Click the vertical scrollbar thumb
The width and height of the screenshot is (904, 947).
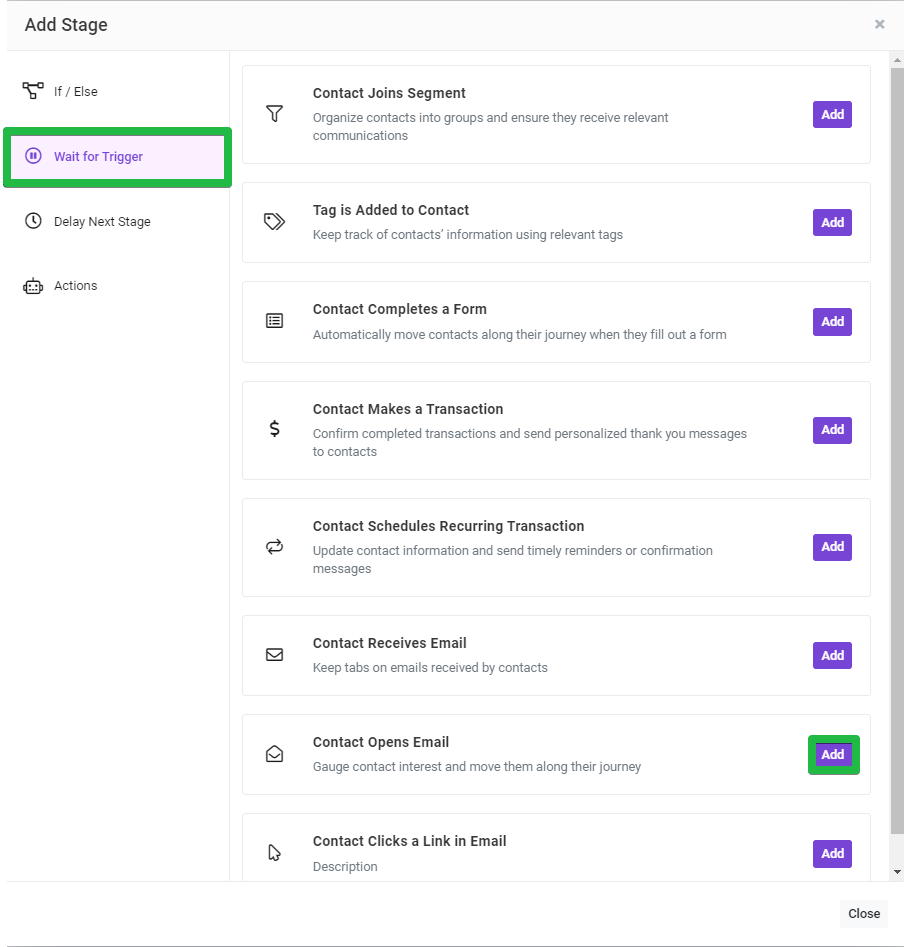coord(897,450)
